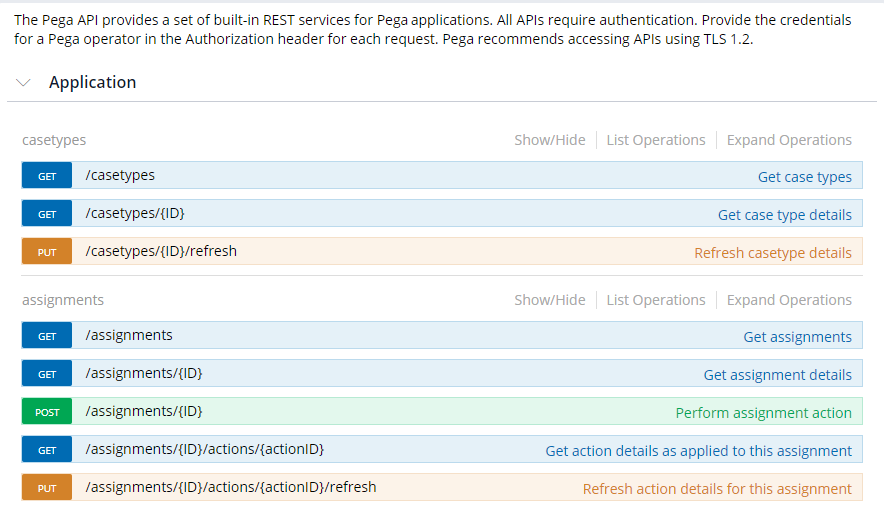Image resolution: width=884 pixels, height=508 pixels.
Task: Collapse the Application section chevron
Action: 24,83
